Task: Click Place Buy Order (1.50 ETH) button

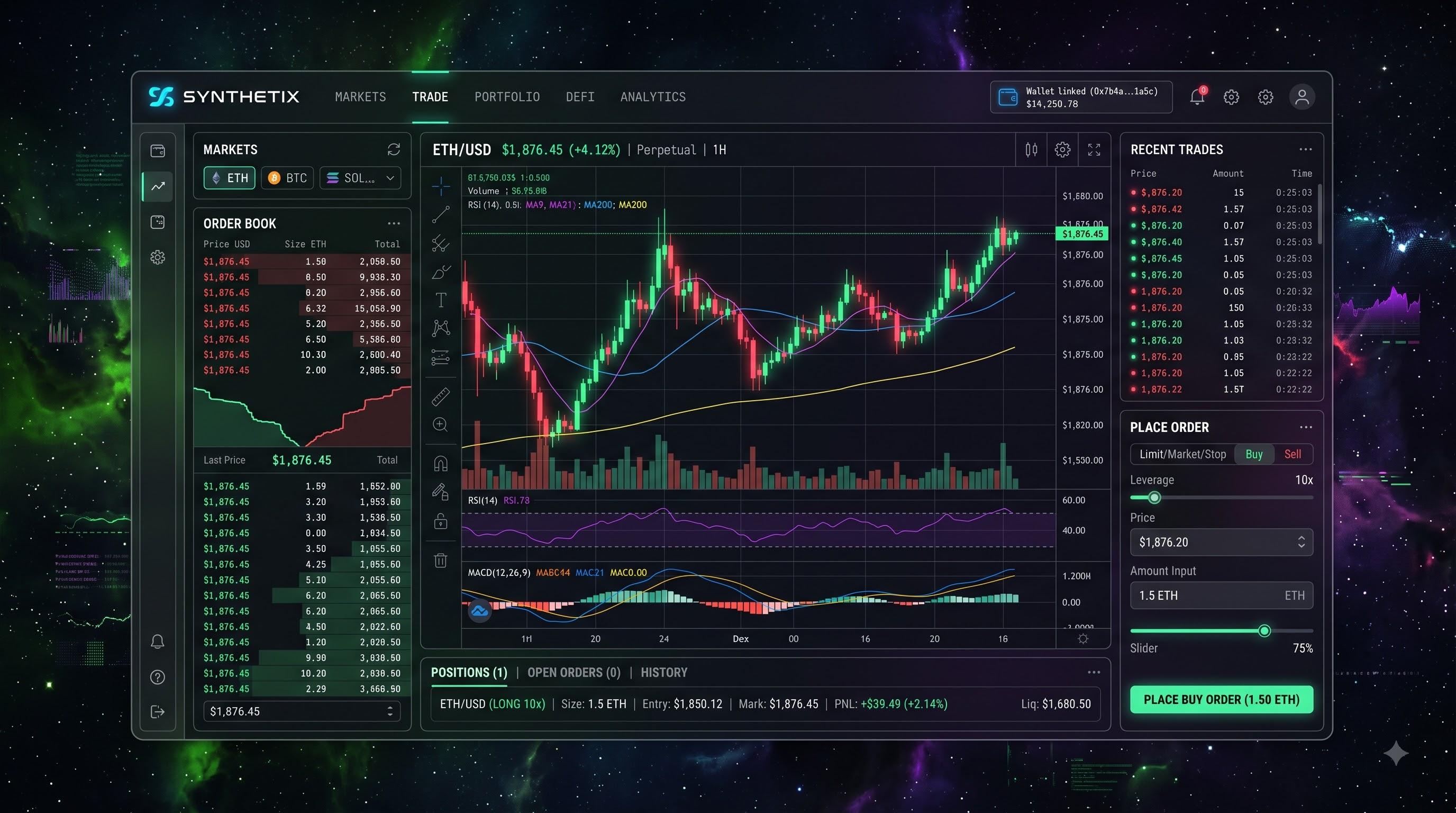Action: [x=1221, y=699]
